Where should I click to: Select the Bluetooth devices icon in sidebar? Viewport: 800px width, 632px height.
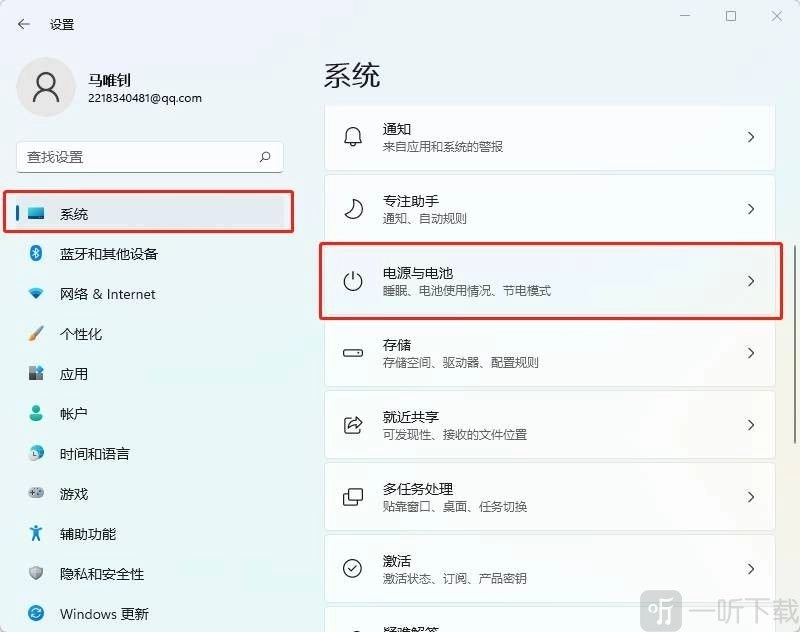(33, 254)
